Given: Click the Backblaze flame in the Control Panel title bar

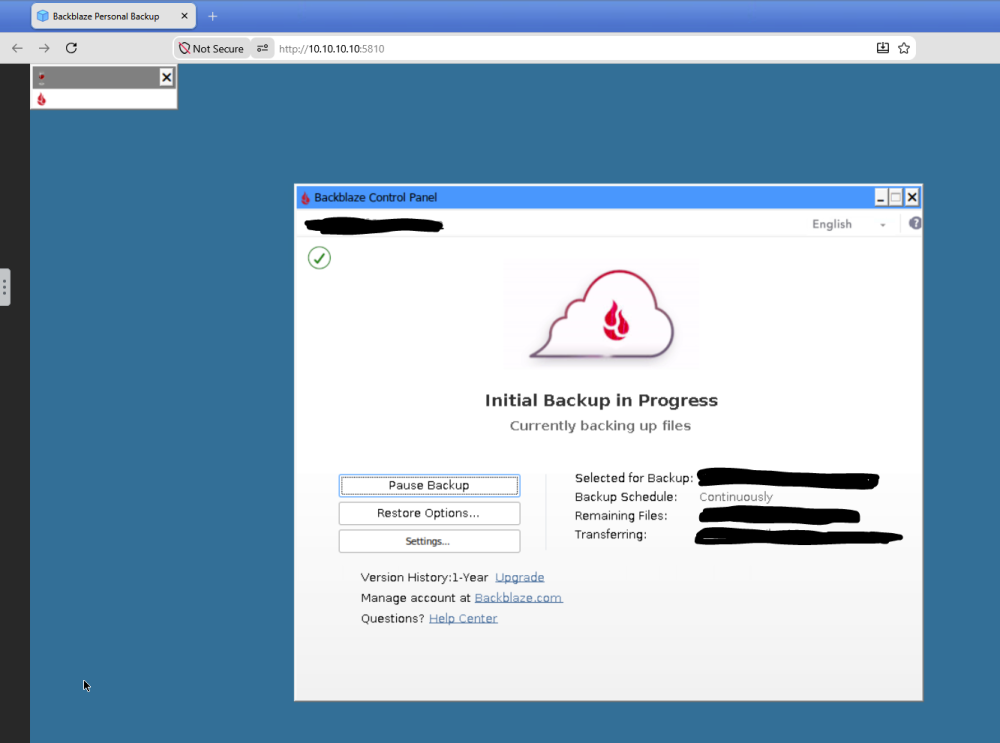Looking at the screenshot, I should pyautogui.click(x=305, y=198).
